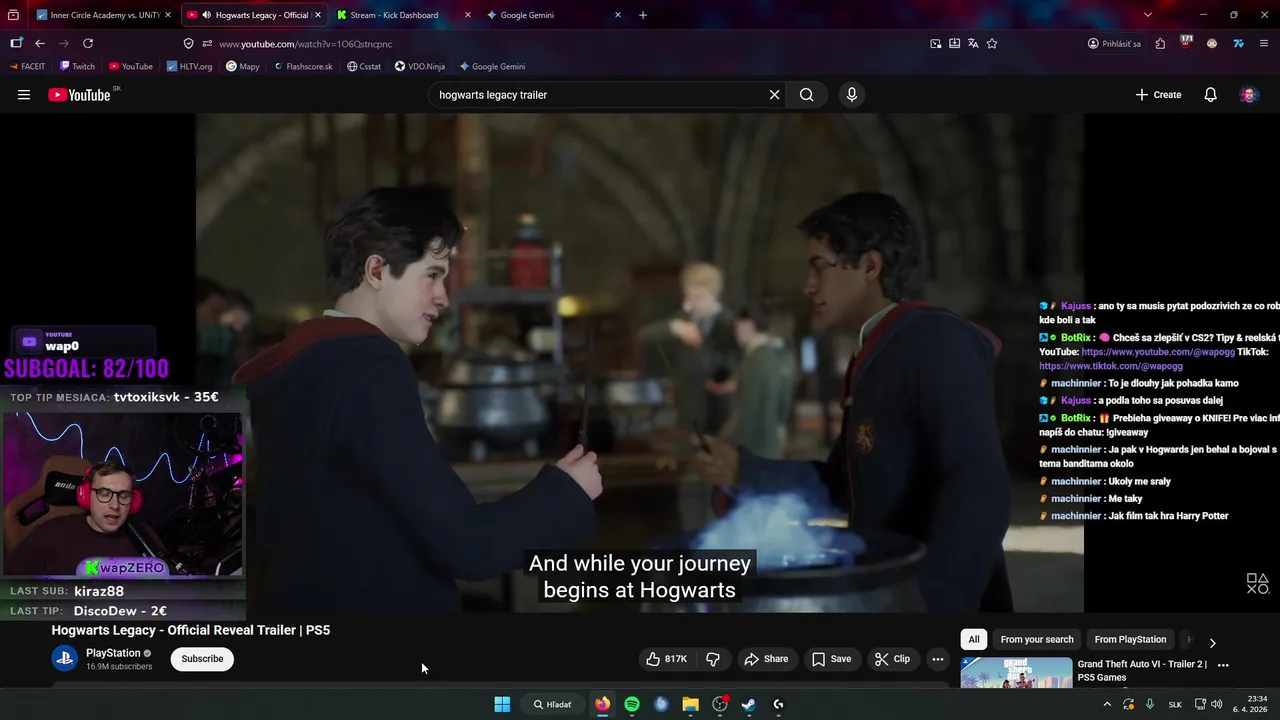The width and height of the screenshot is (1280, 720).
Task: Open the 7TV extension icon
Action: click(1238, 44)
